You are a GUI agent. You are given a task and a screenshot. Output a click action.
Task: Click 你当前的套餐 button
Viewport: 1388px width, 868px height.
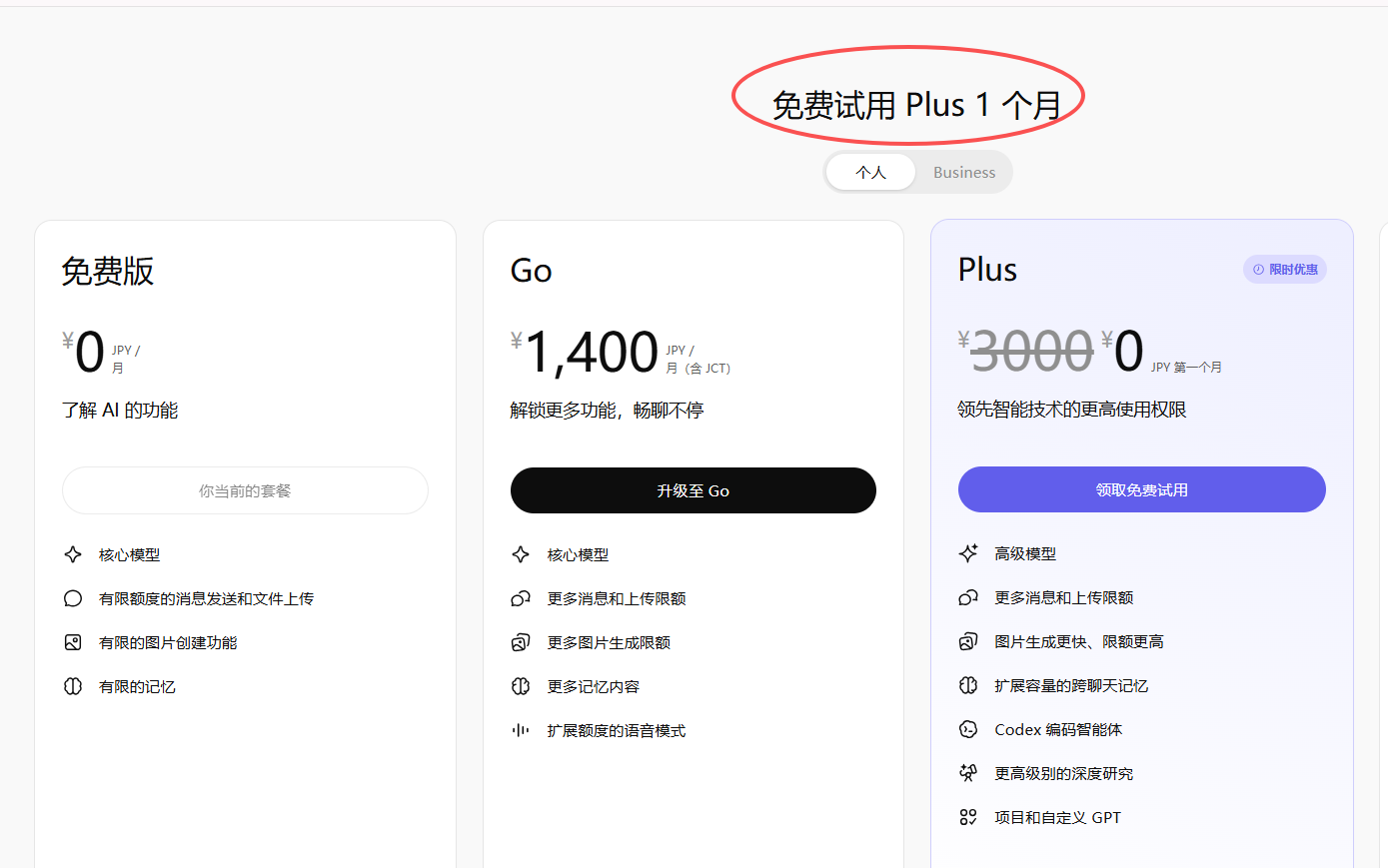pyautogui.click(x=245, y=490)
